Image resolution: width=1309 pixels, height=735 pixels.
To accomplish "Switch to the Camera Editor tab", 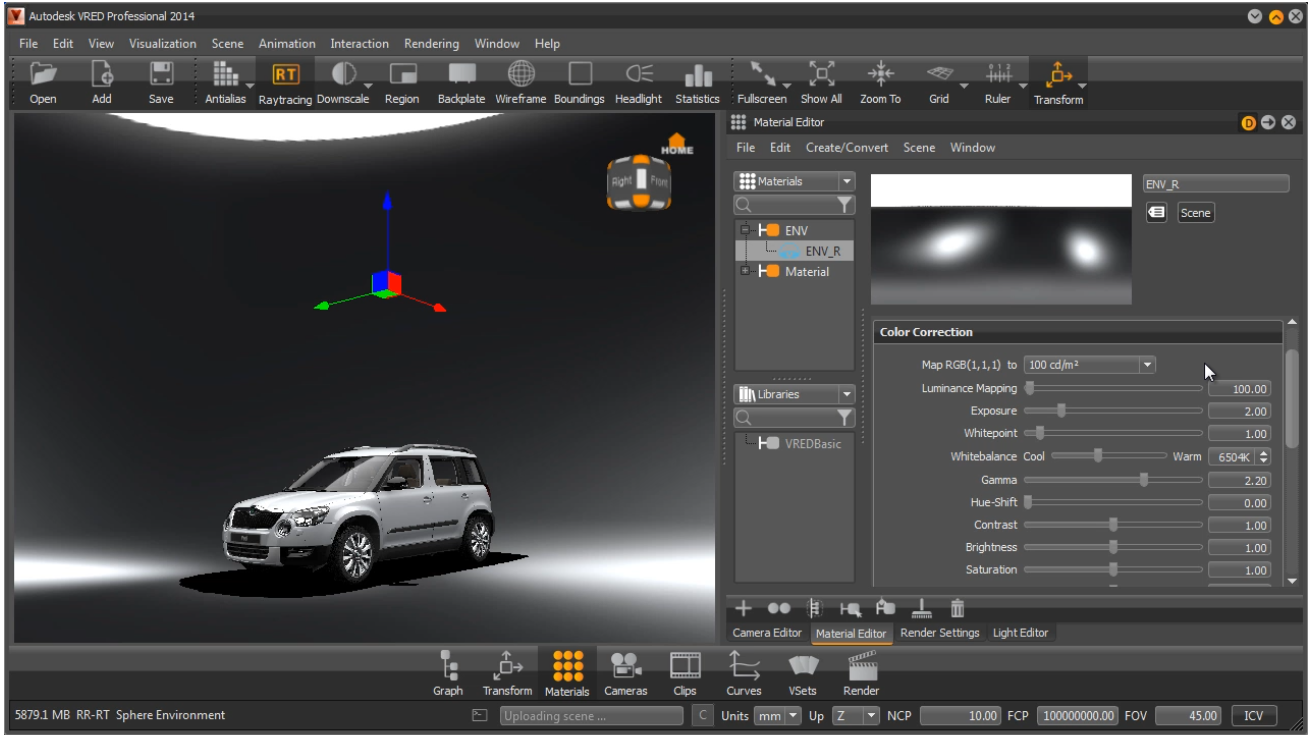I will coord(767,633).
